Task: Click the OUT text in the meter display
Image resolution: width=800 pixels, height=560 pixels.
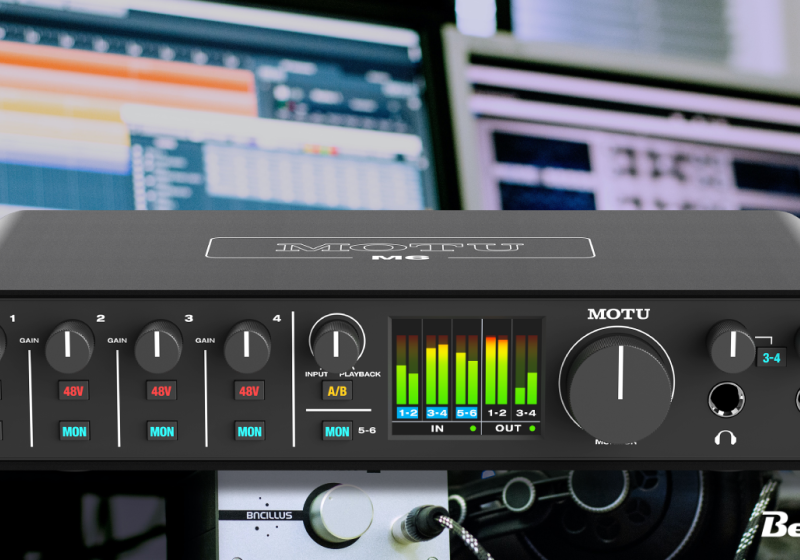Action: pos(508,428)
